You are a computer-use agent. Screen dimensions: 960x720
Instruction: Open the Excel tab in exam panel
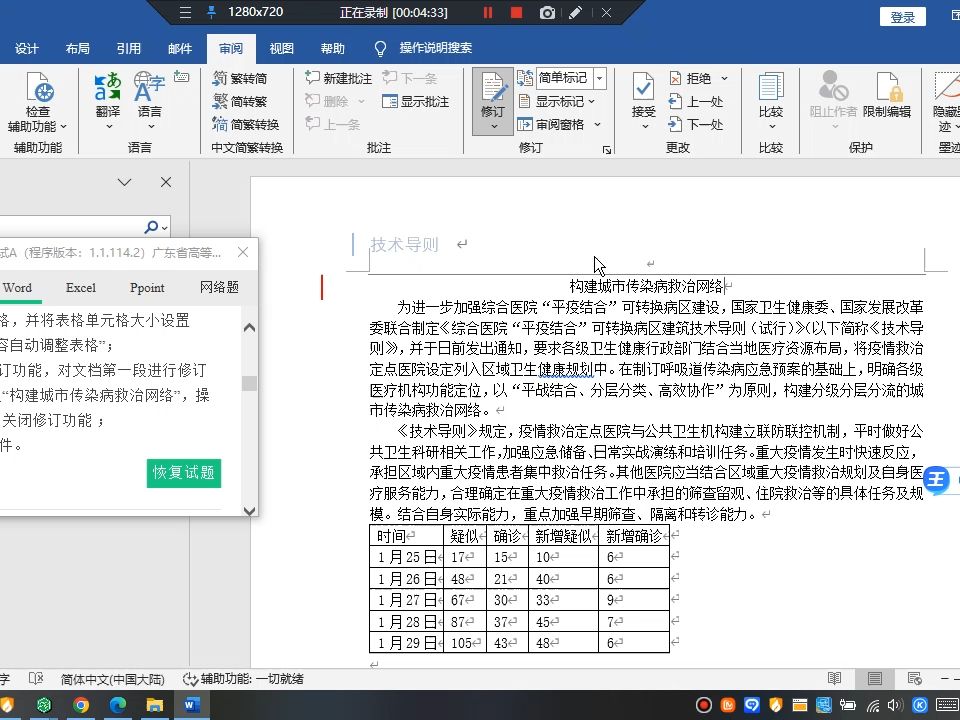pos(80,287)
